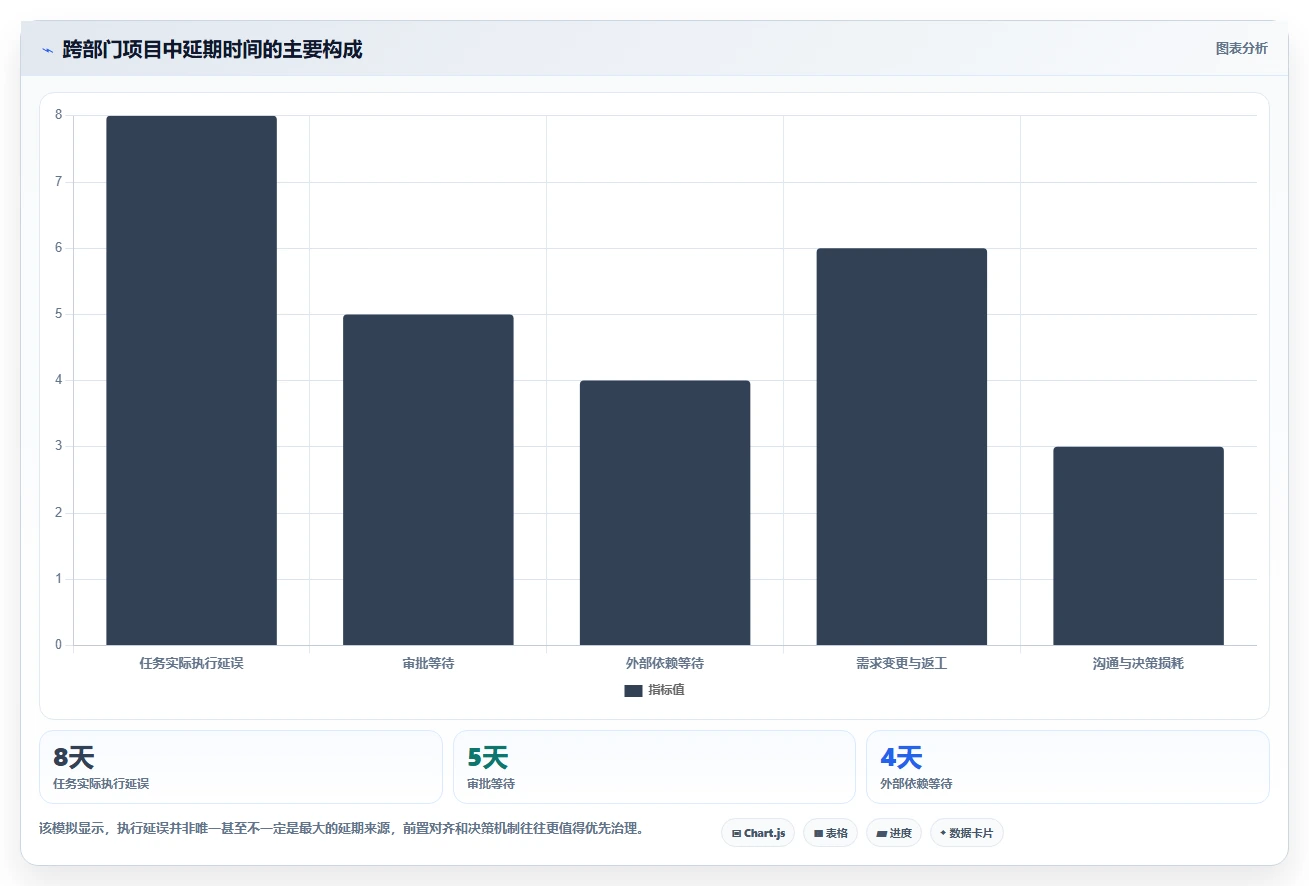Click the 8天 stat value card
Viewport: 1309px width, 886px height.
click(x=241, y=767)
